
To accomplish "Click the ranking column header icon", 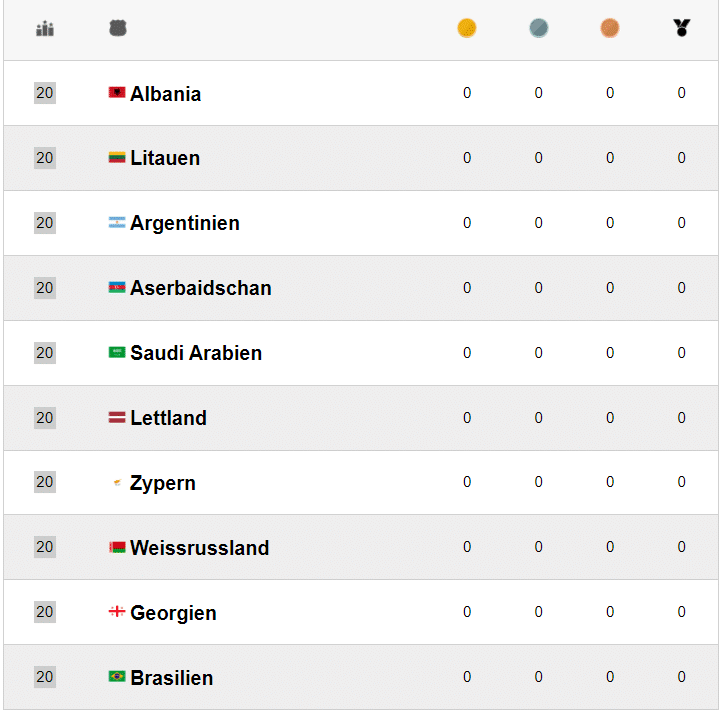I will tap(44, 29).
